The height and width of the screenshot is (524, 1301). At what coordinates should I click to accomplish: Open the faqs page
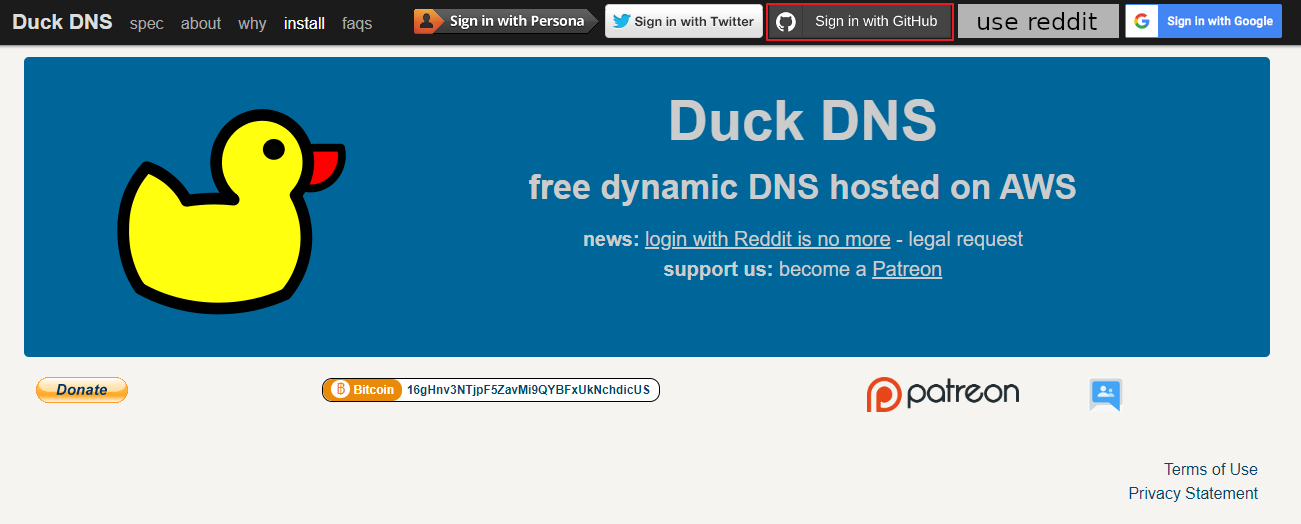[357, 23]
